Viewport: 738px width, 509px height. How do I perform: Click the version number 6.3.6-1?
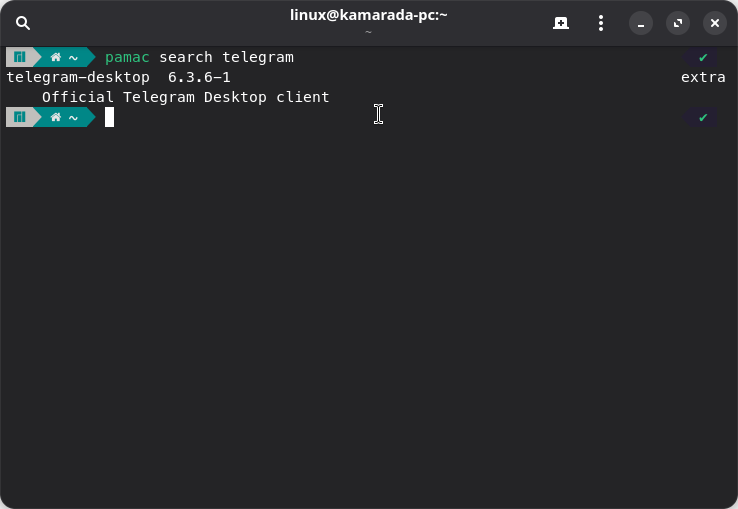pyautogui.click(x=199, y=77)
